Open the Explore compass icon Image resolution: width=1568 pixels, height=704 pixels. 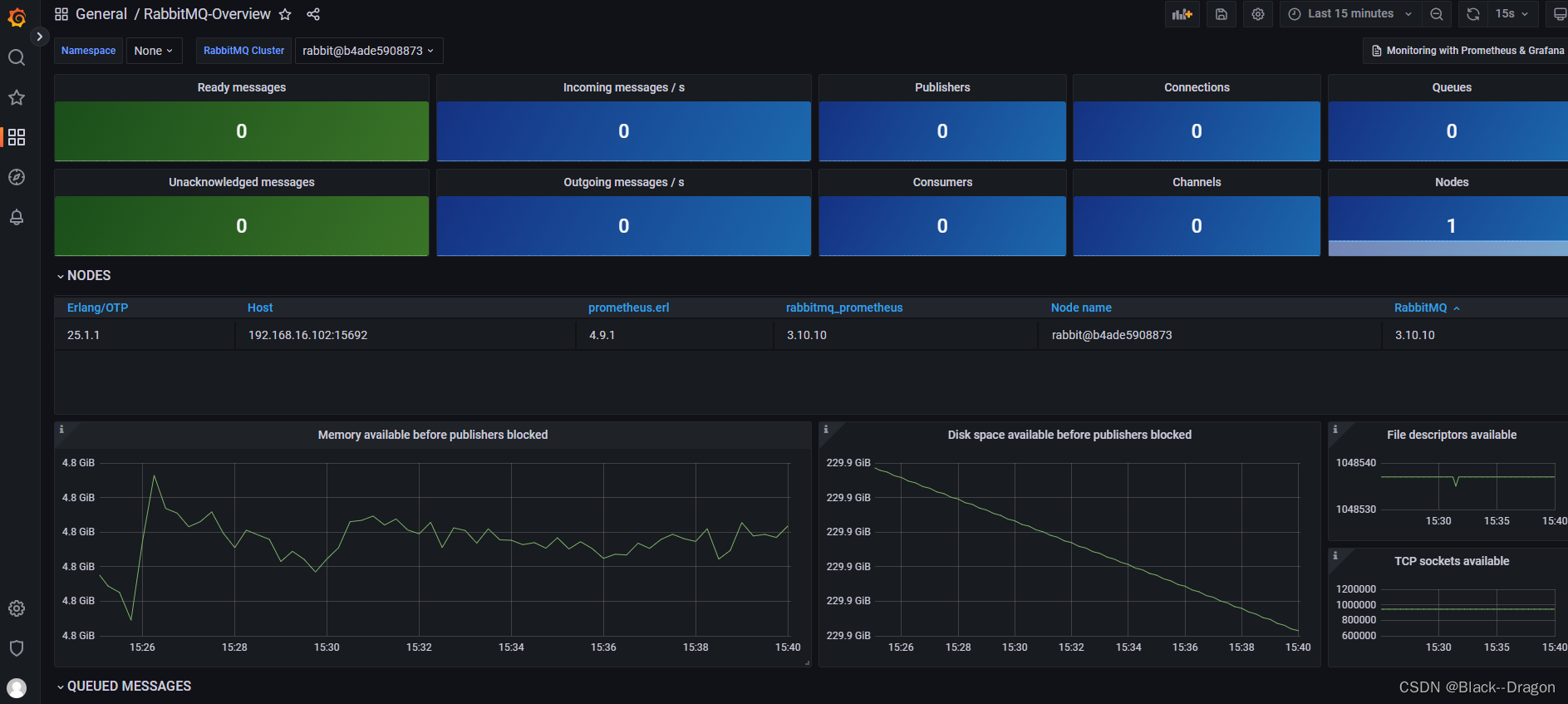(17, 177)
